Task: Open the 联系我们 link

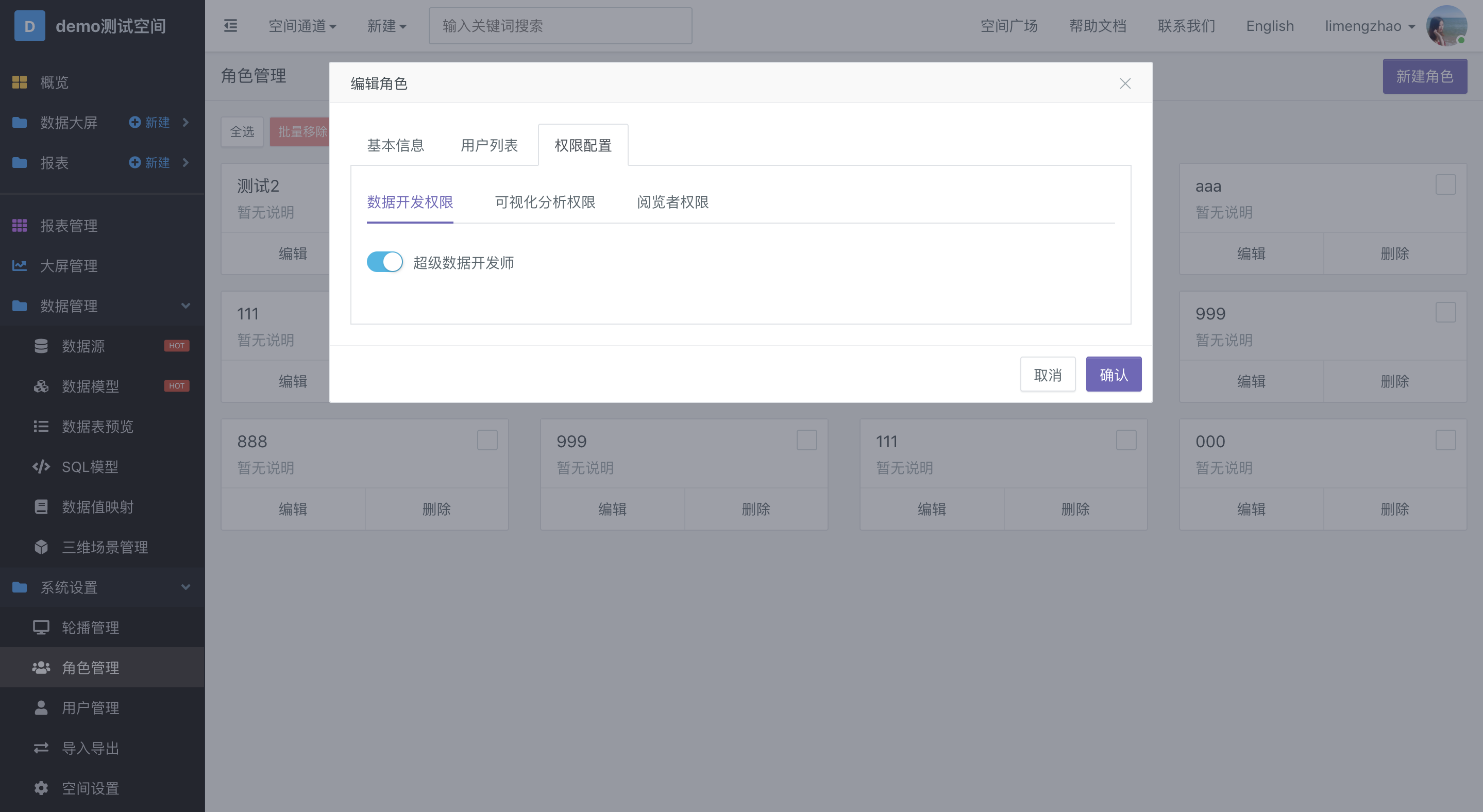Action: [1187, 26]
